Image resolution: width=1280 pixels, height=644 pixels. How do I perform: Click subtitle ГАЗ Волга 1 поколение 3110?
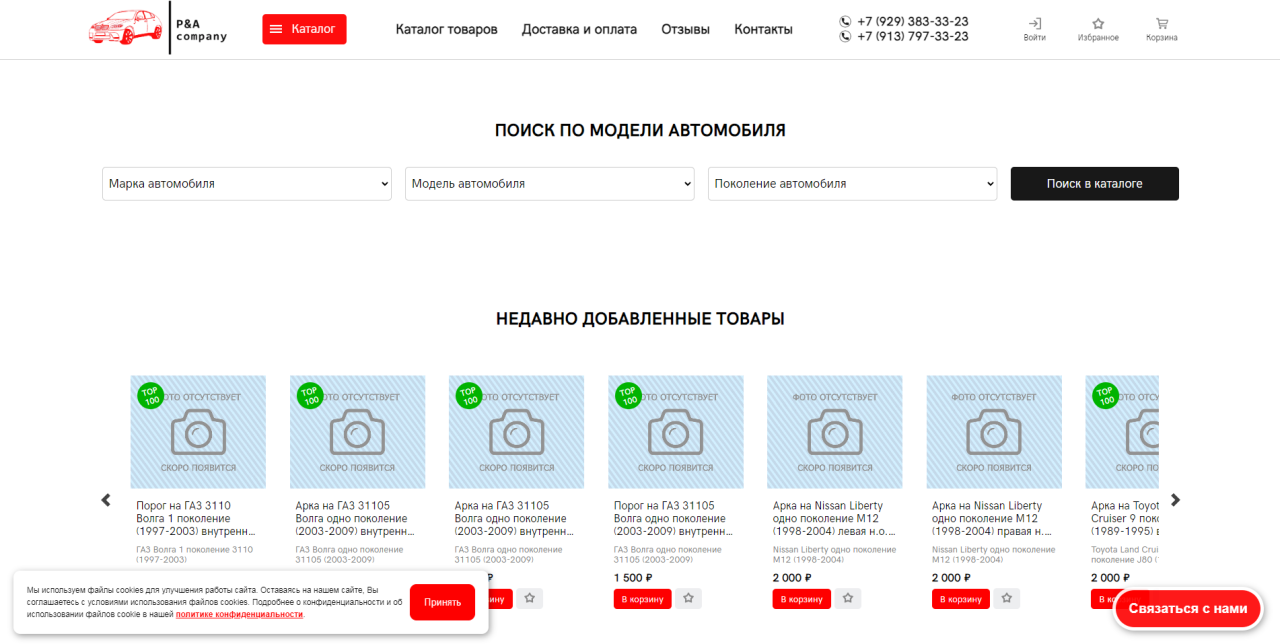coord(195,554)
